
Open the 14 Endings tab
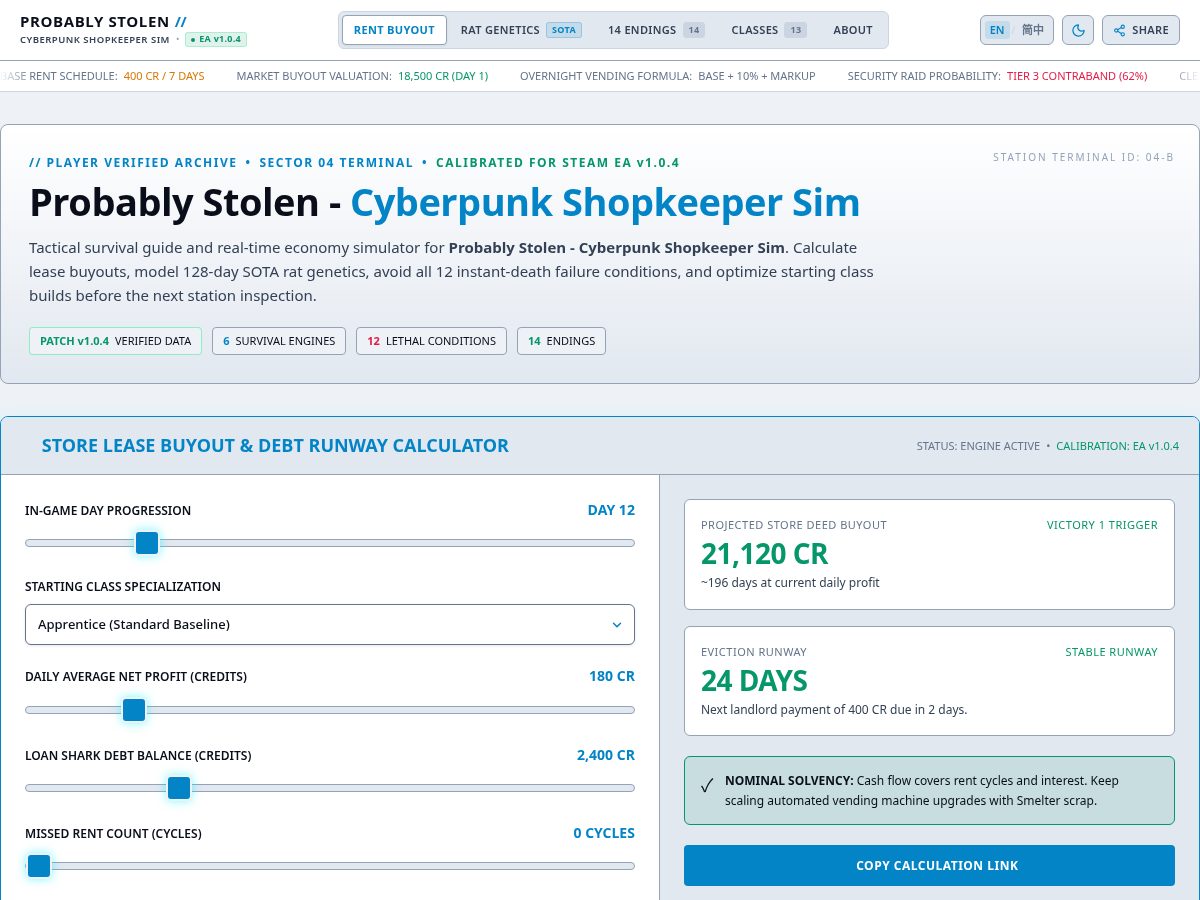[656, 30]
